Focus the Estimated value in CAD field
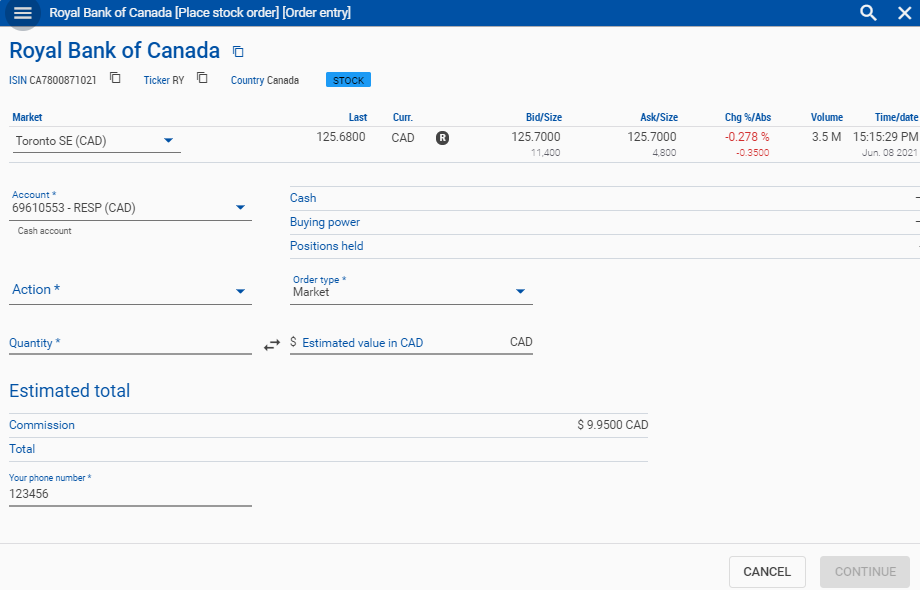 point(411,343)
